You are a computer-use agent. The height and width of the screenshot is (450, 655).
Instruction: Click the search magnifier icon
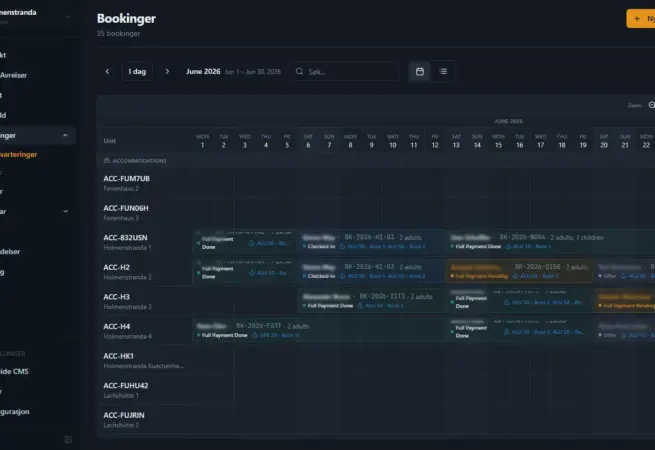click(x=300, y=71)
